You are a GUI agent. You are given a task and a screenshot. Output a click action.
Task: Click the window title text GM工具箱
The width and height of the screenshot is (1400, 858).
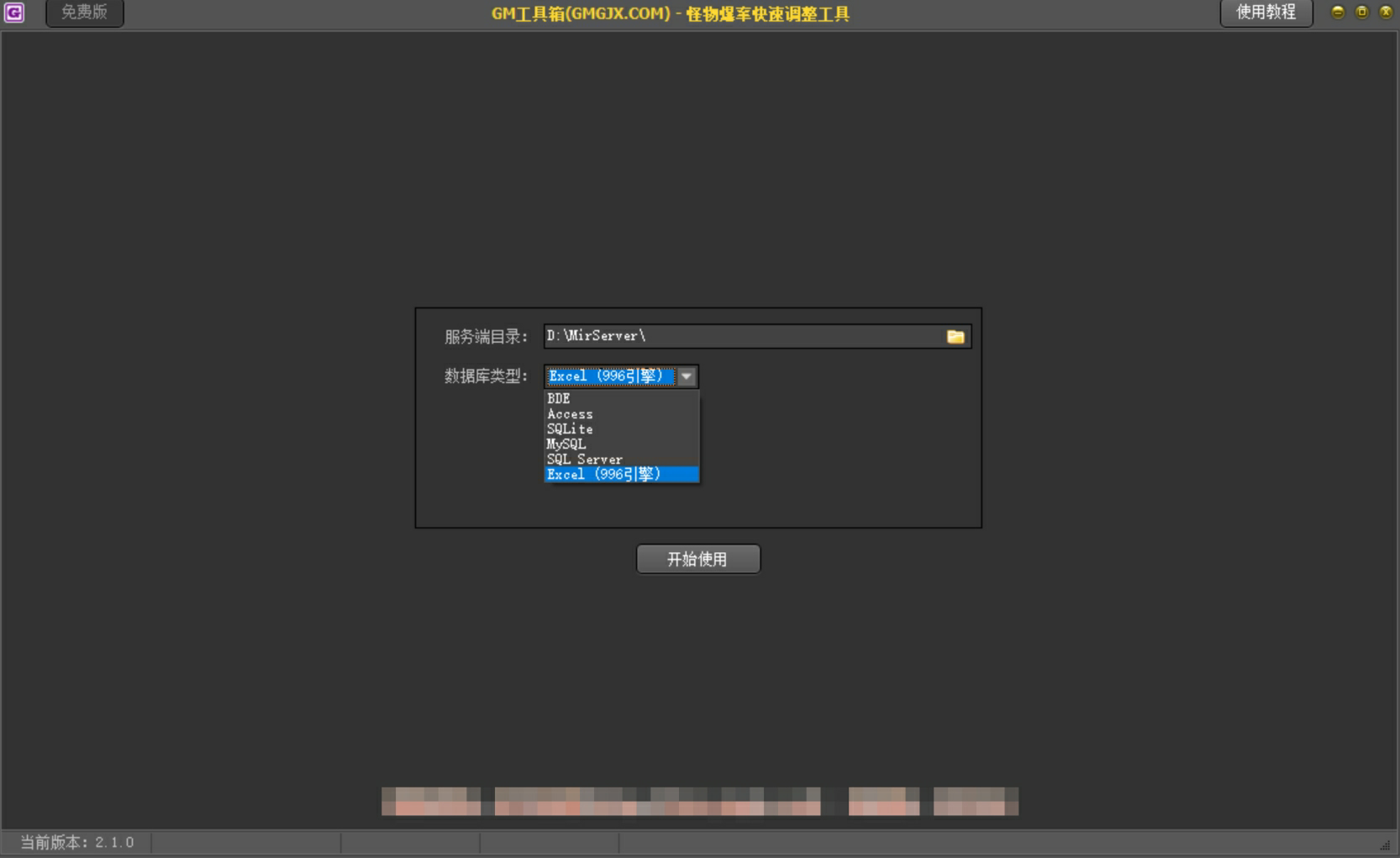pos(671,13)
